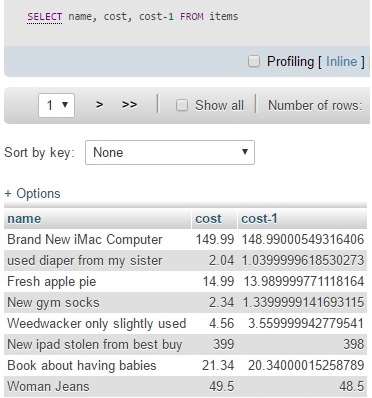
Task: Click the 'Sort by key:' label
Action: point(39,153)
